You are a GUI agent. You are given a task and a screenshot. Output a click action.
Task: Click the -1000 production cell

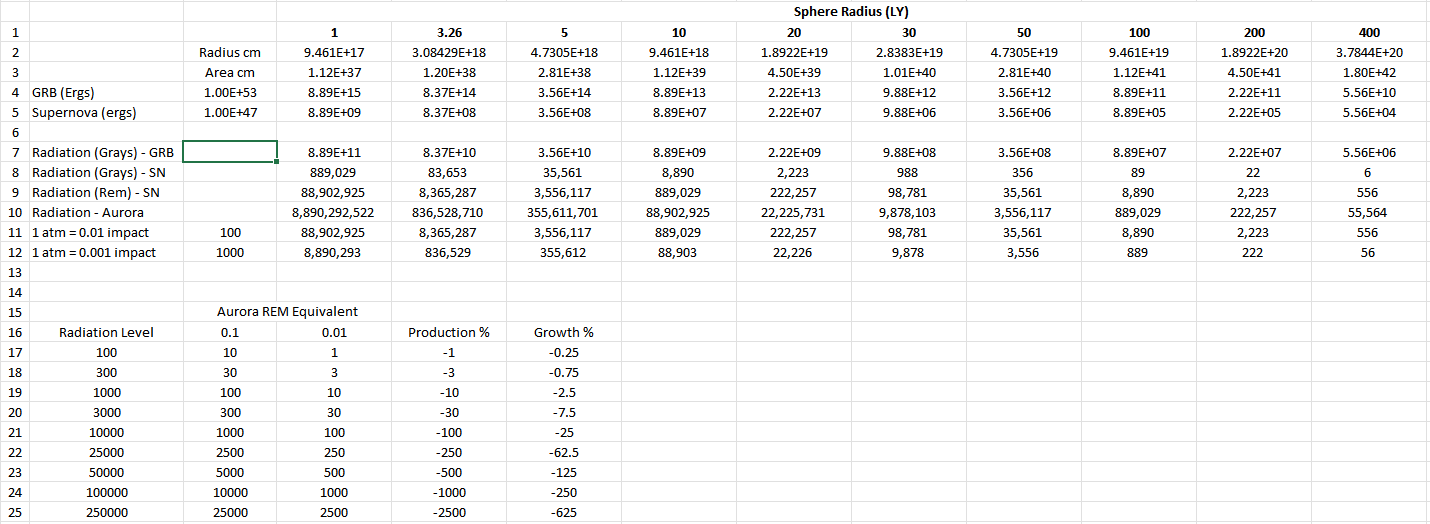point(449,492)
